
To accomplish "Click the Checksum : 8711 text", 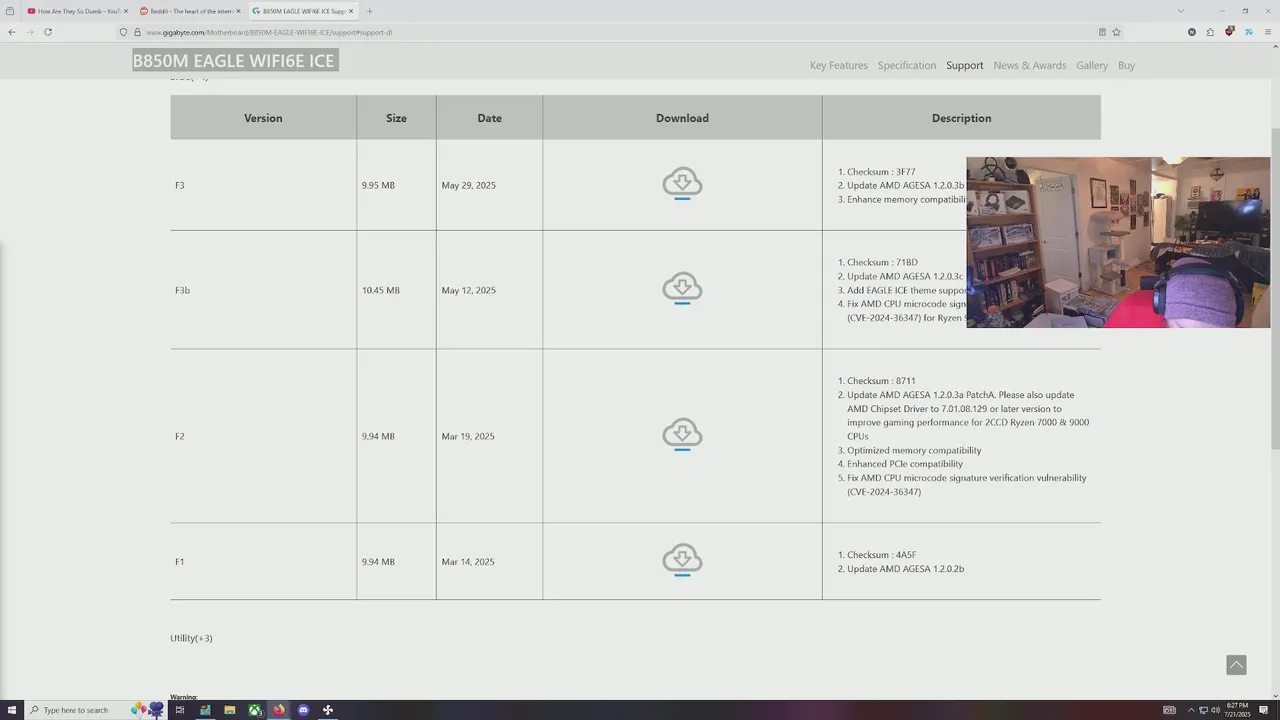I will click(881, 381).
